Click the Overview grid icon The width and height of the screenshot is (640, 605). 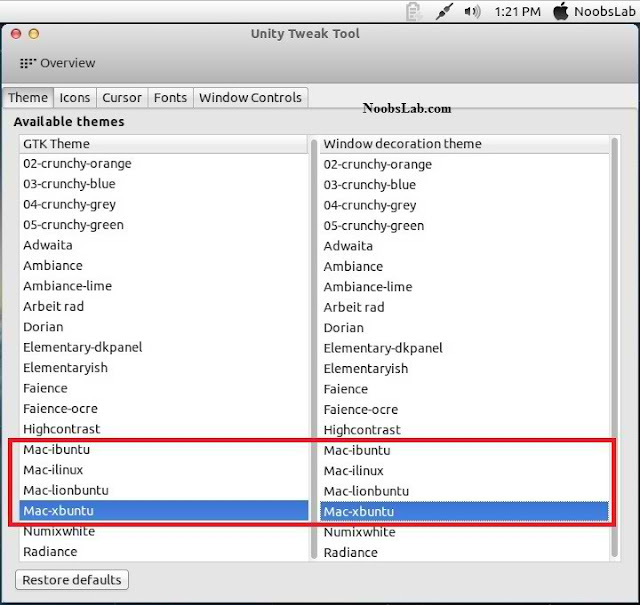point(28,63)
